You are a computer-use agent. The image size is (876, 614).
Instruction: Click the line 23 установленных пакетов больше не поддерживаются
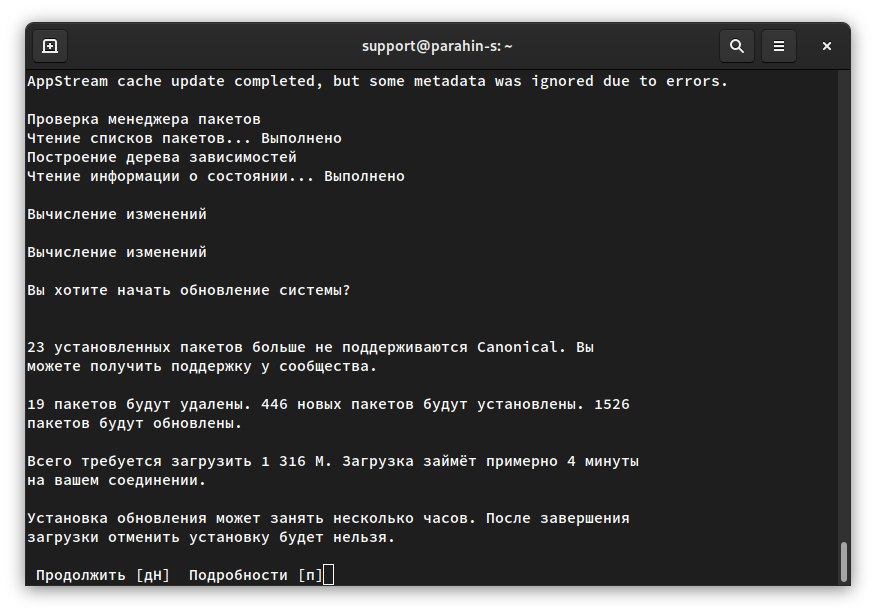[310, 347]
